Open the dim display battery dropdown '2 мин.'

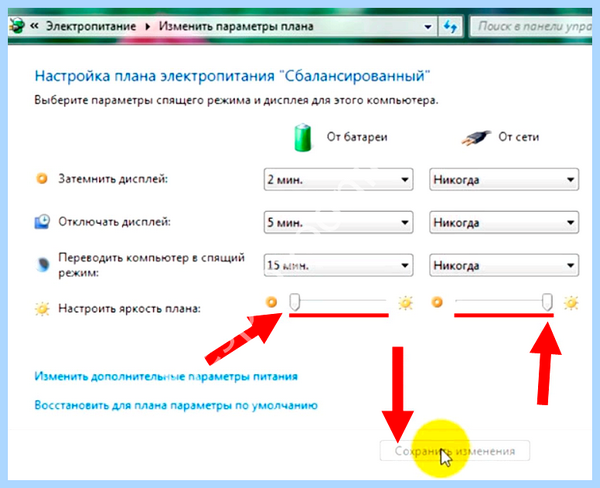[x=338, y=179]
